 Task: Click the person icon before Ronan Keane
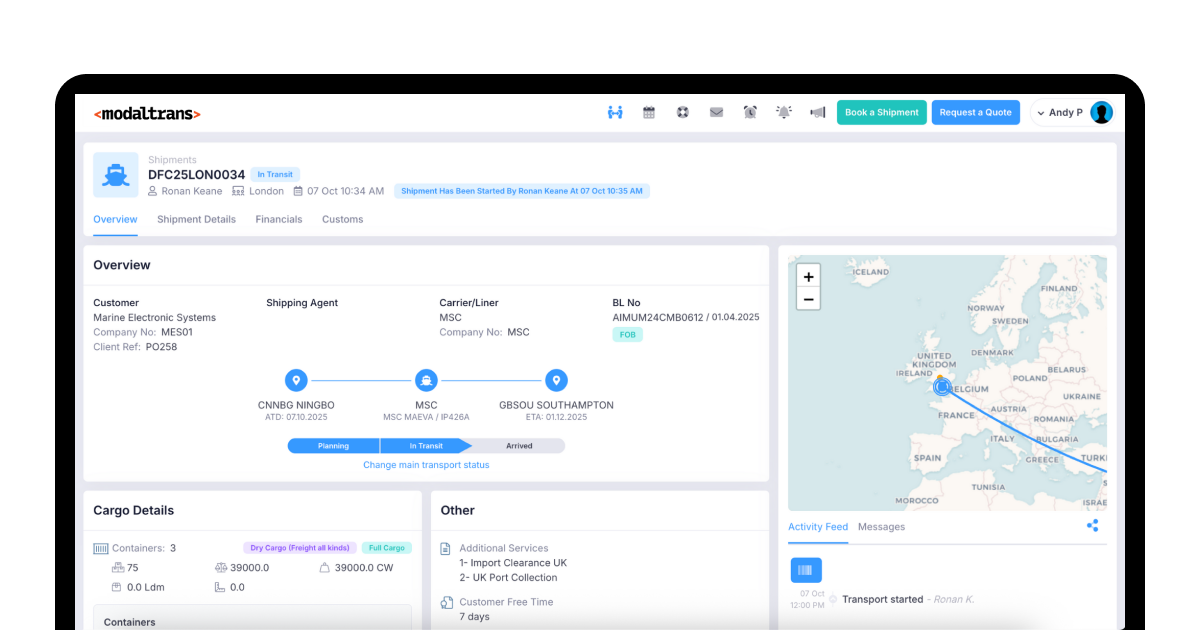point(153,191)
